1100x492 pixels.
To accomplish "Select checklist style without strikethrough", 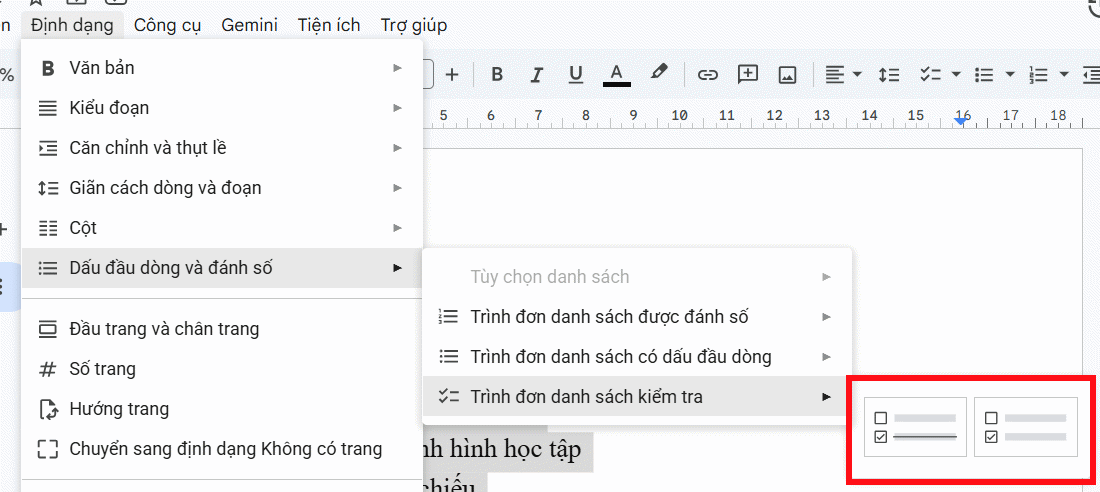I will 1026,427.
